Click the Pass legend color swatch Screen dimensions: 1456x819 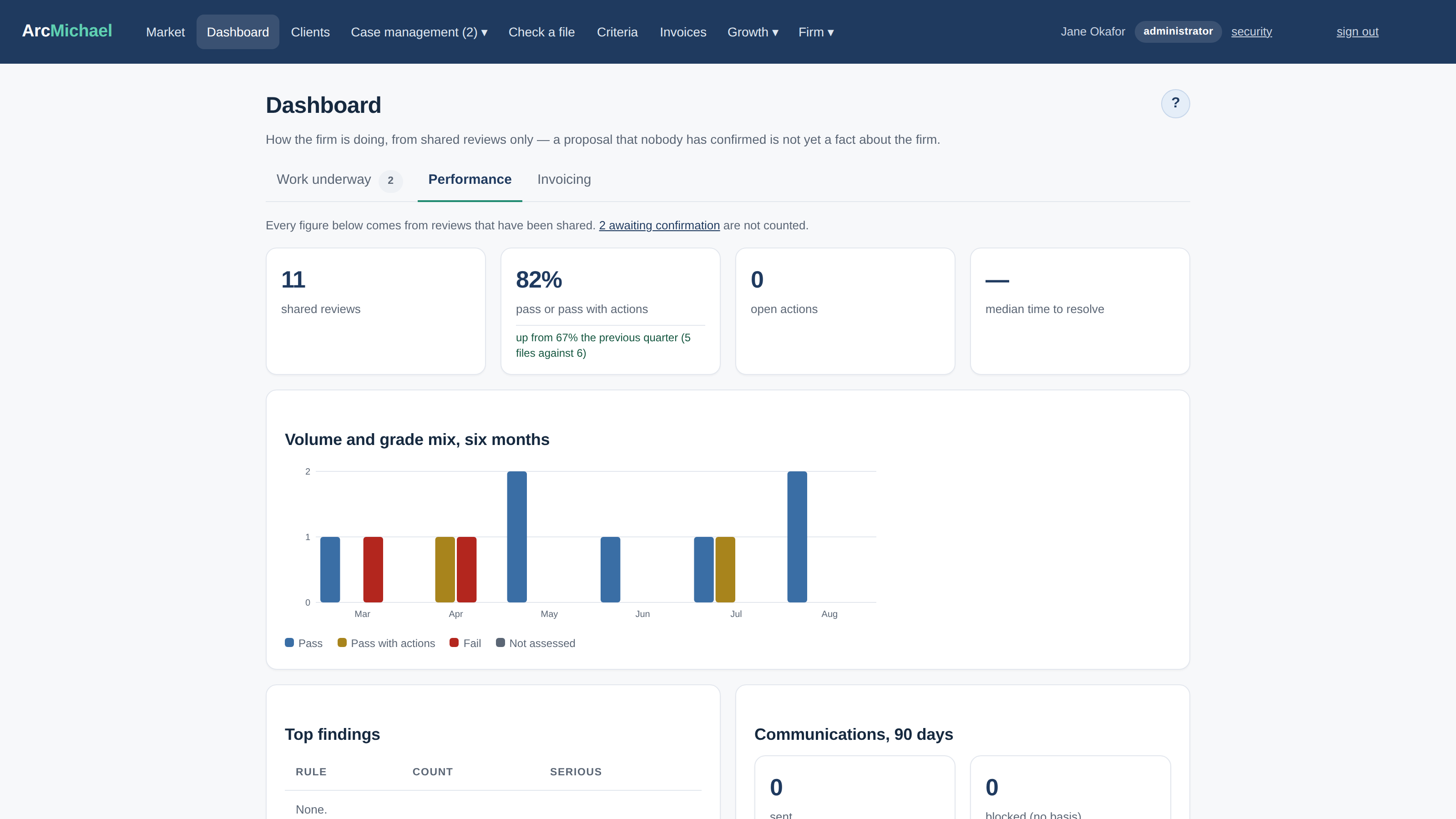[289, 642]
